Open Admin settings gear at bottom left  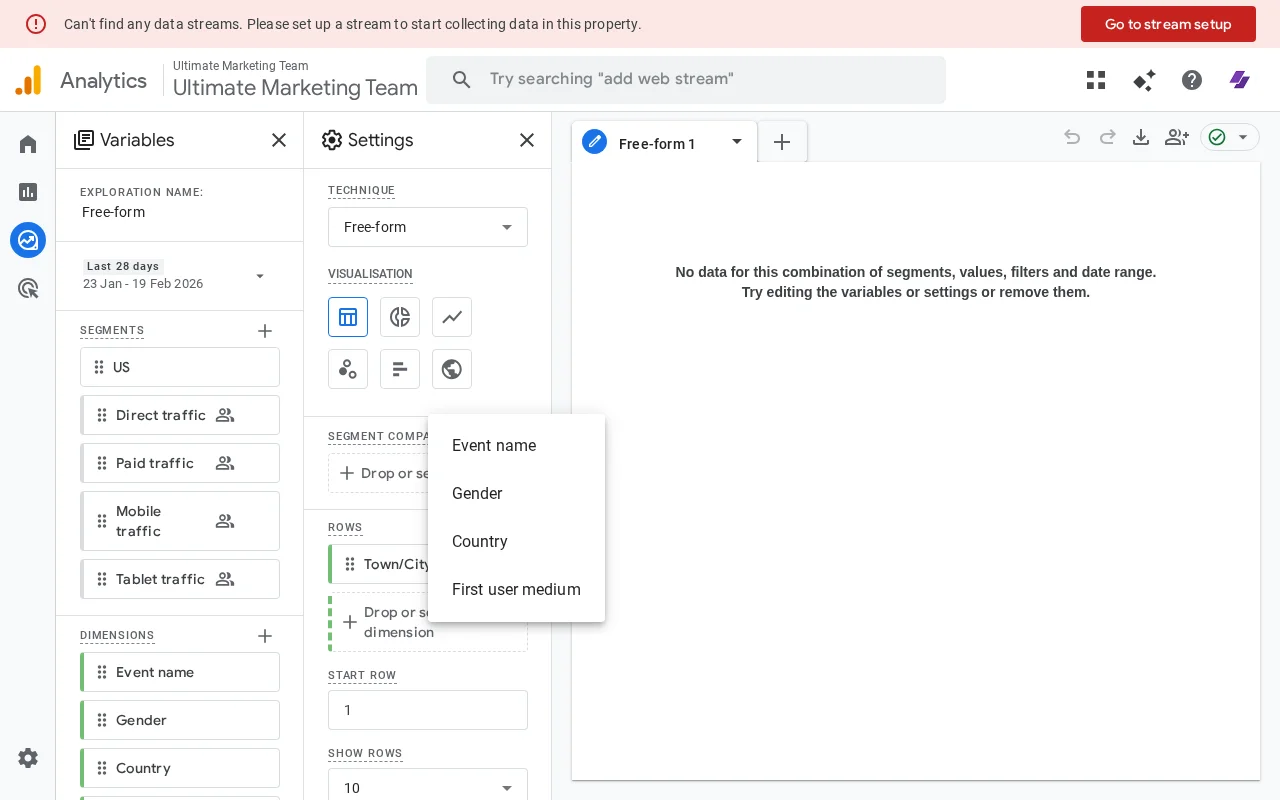(28, 758)
